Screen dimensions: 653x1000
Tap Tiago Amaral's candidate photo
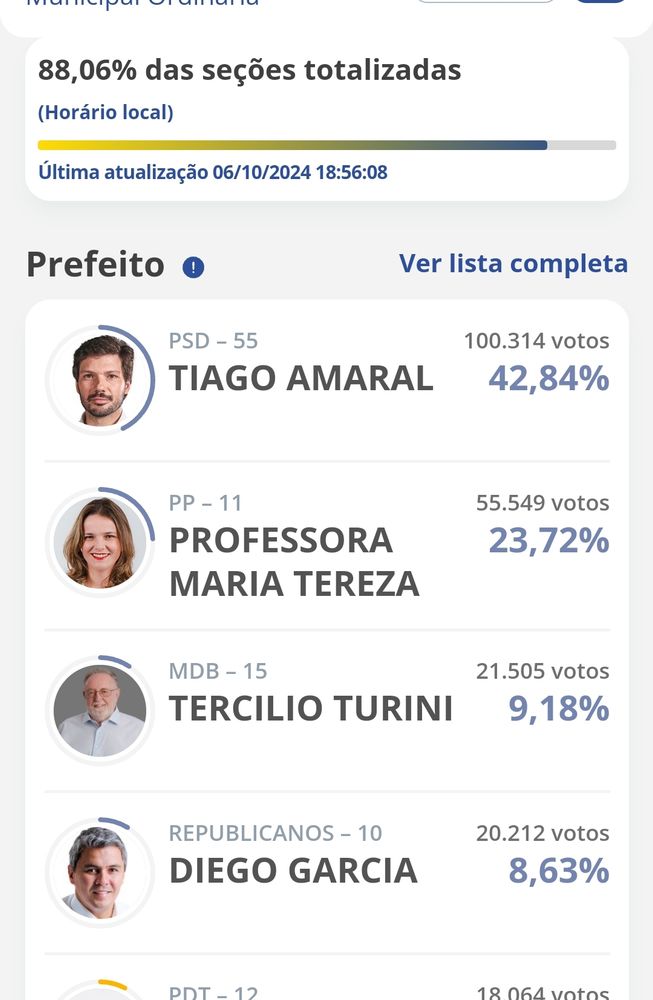pyautogui.click(x=100, y=379)
